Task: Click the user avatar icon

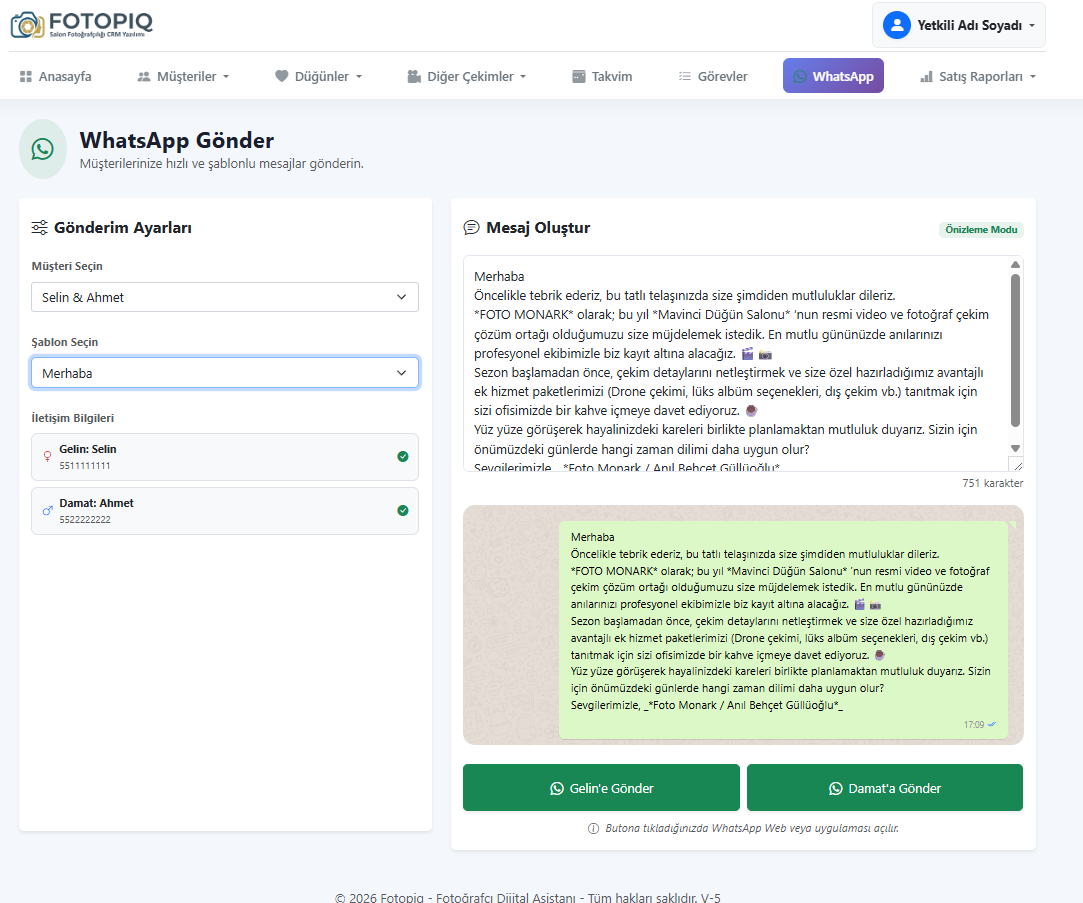Action: click(x=897, y=25)
